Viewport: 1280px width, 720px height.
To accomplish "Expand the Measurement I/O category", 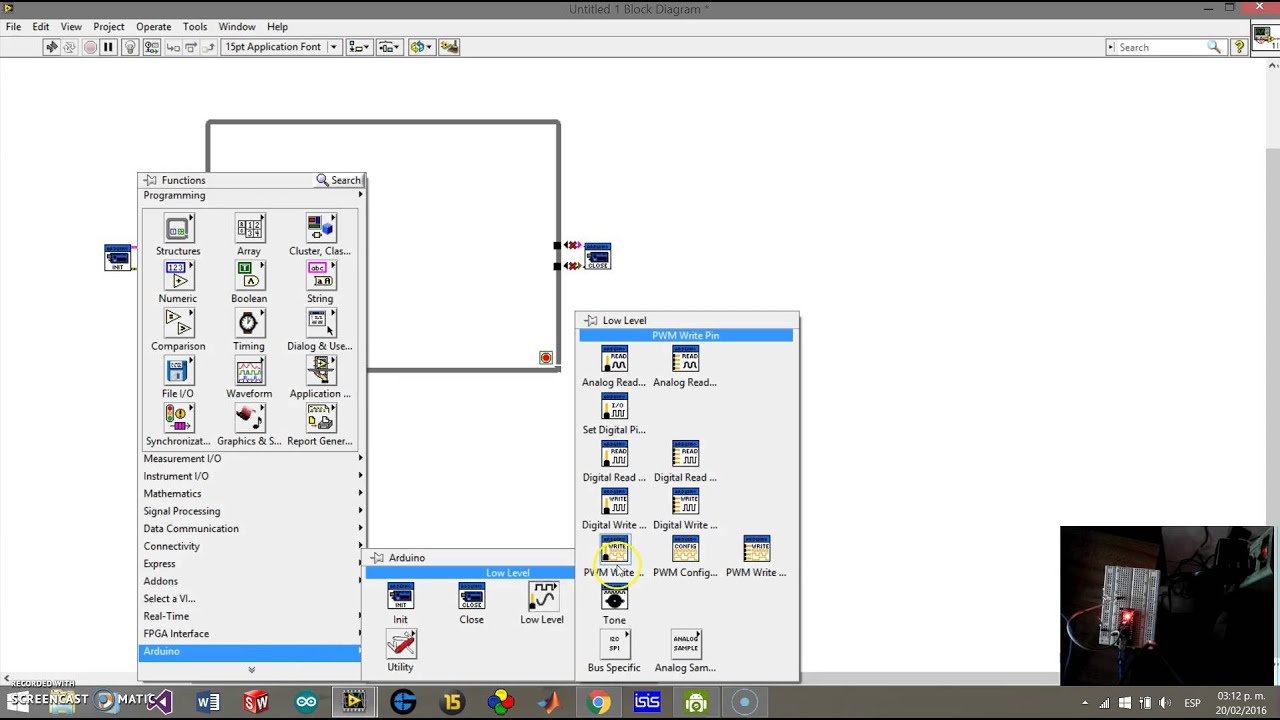I will tap(252, 458).
